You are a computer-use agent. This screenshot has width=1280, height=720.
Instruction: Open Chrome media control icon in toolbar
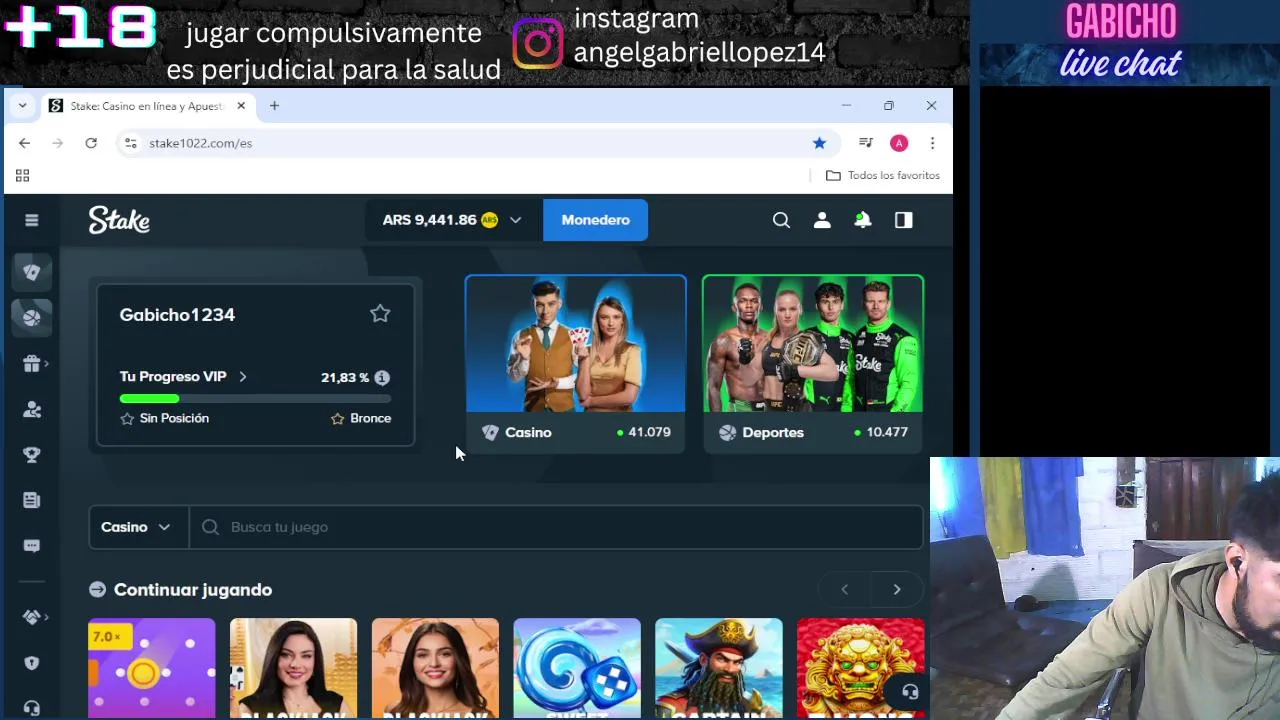[866, 143]
